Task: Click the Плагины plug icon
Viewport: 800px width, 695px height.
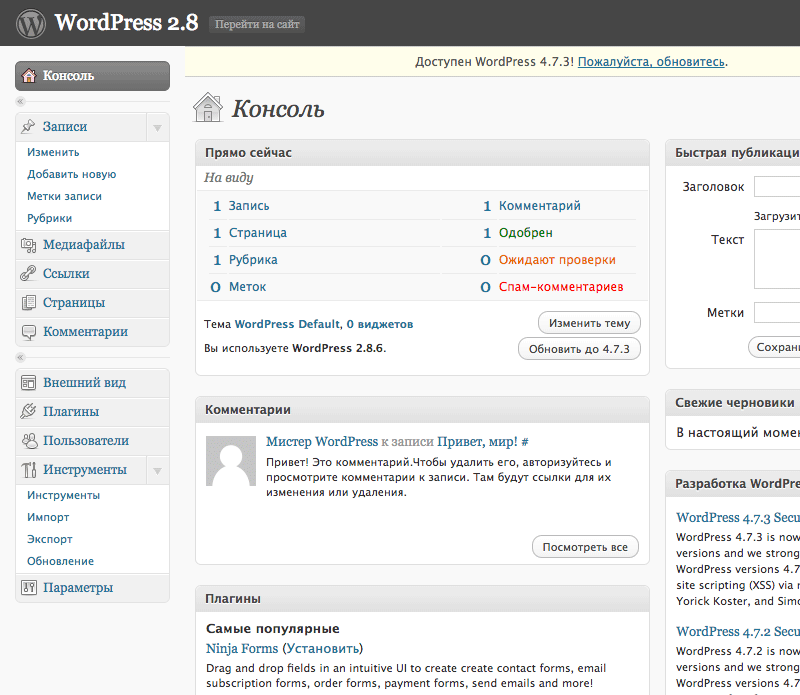Action: 29,411
